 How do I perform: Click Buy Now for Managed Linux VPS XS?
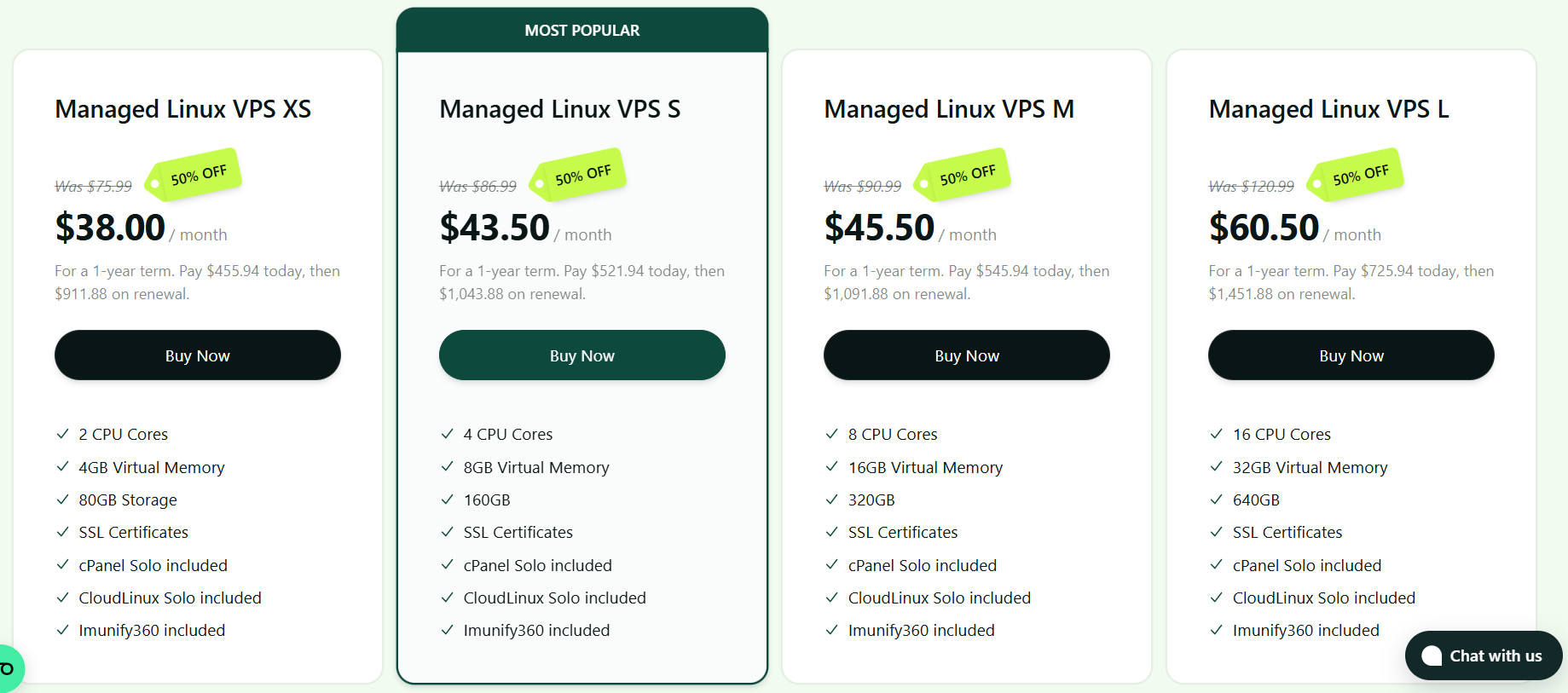[x=197, y=355]
